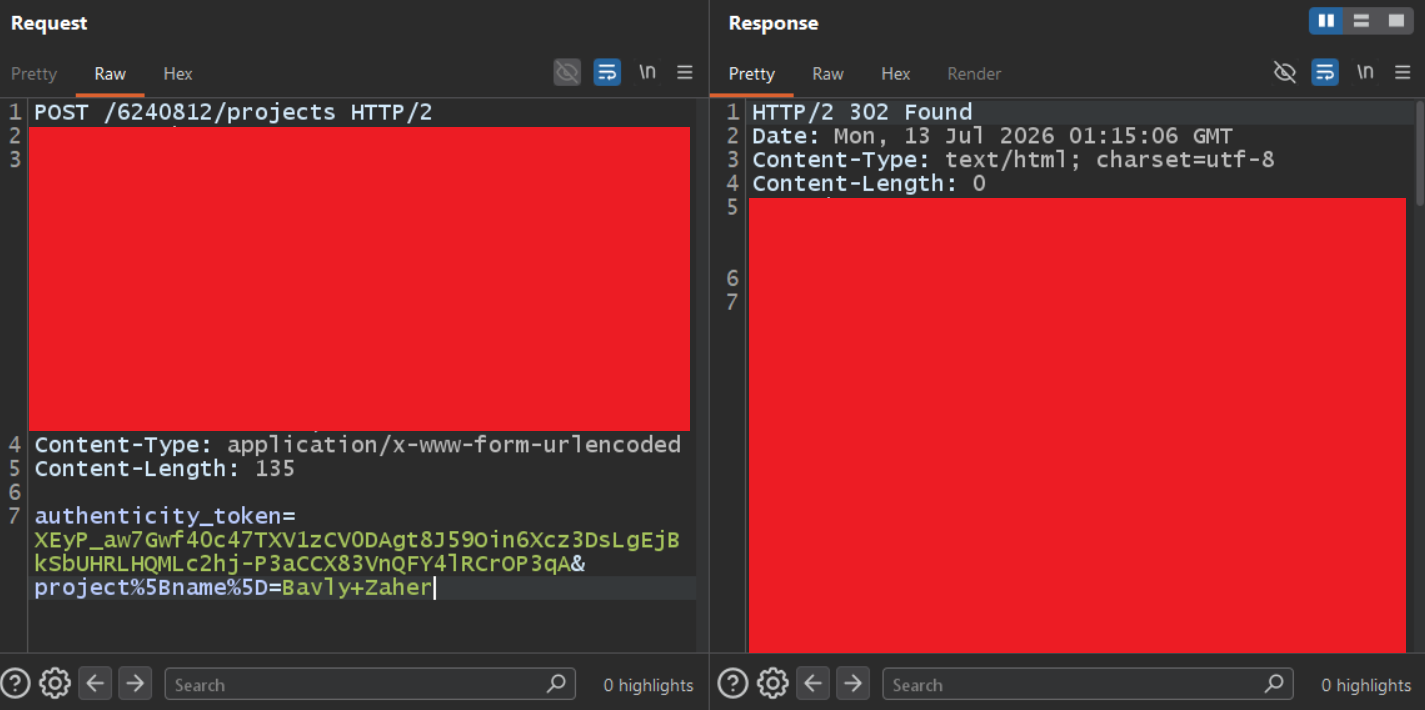Screen dimensions: 1425x710
Task: Open Request search help icon
Action: tap(15, 683)
